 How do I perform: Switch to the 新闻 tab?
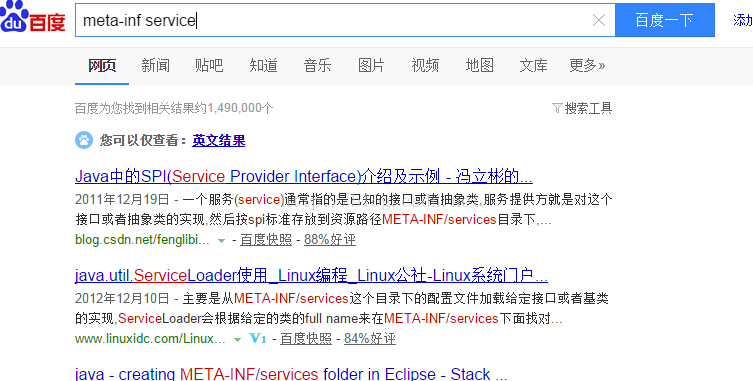[x=156, y=65]
